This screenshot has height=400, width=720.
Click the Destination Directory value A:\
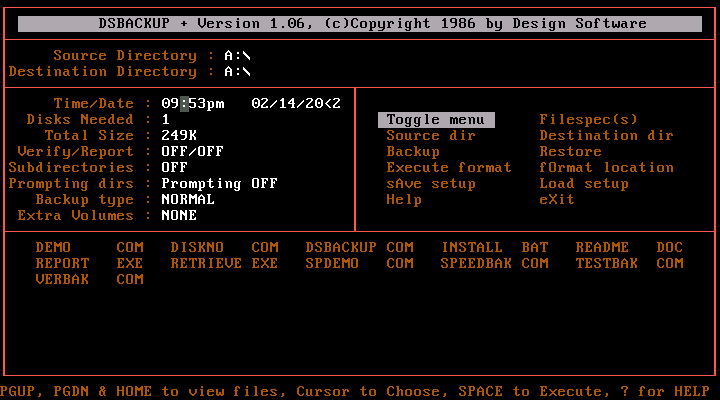[x=237, y=72]
